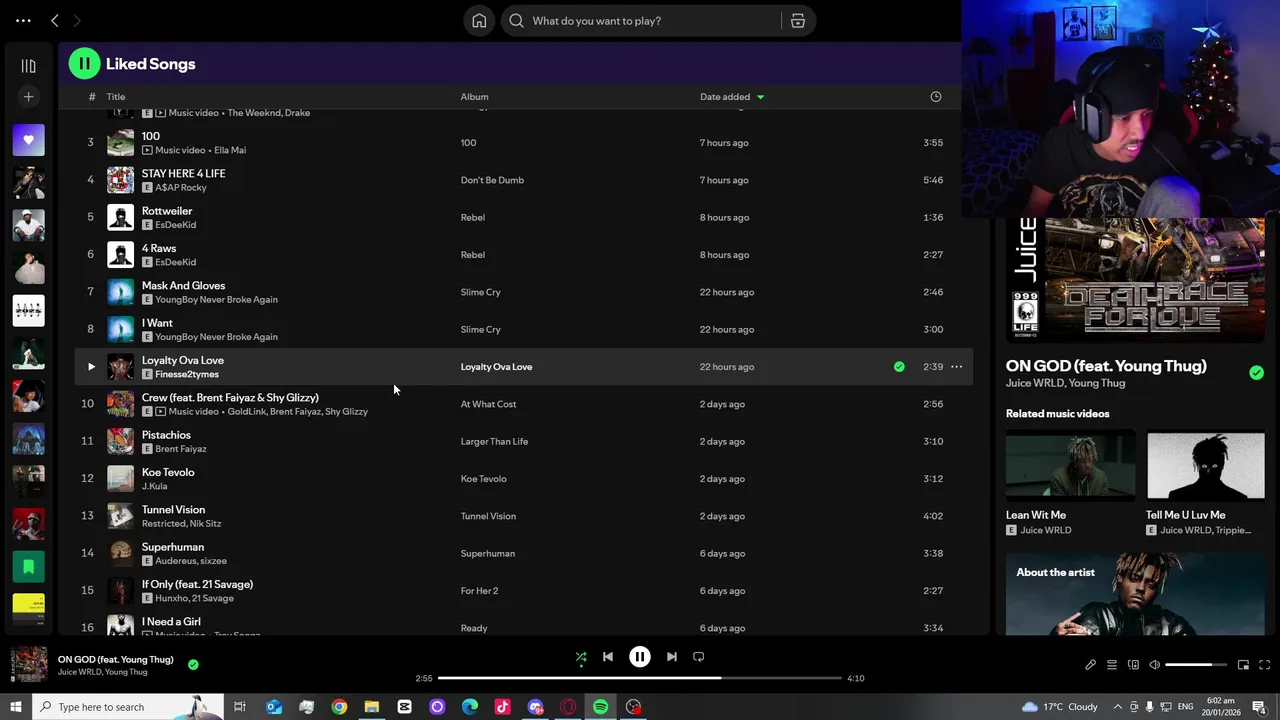The height and width of the screenshot is (720, 1280).
Task: Sort by Title column header
Action: click(x=116, y=97)
